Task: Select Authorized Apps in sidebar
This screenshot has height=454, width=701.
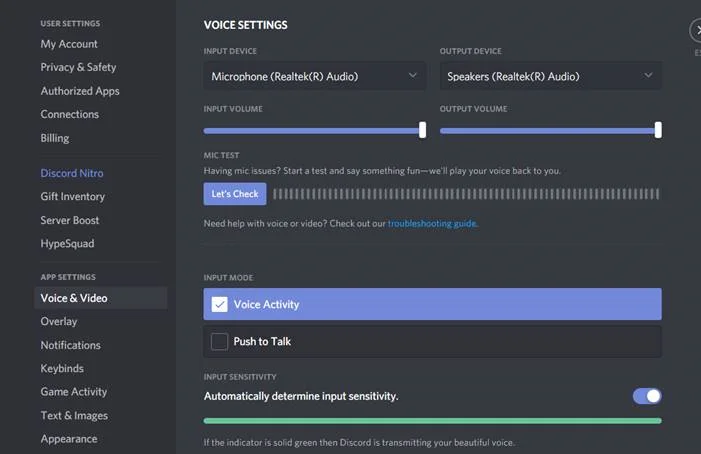Action: tap(80, 91)
